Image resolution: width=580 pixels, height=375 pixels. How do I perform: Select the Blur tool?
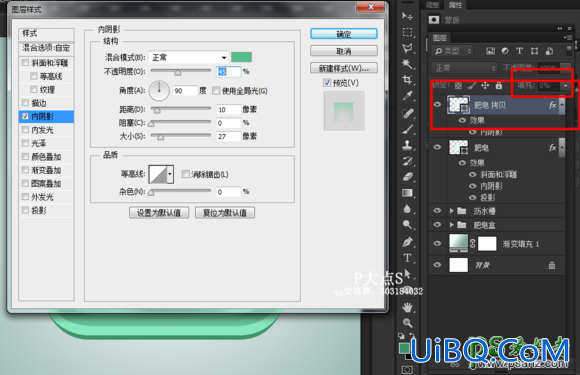coord(407,209)
